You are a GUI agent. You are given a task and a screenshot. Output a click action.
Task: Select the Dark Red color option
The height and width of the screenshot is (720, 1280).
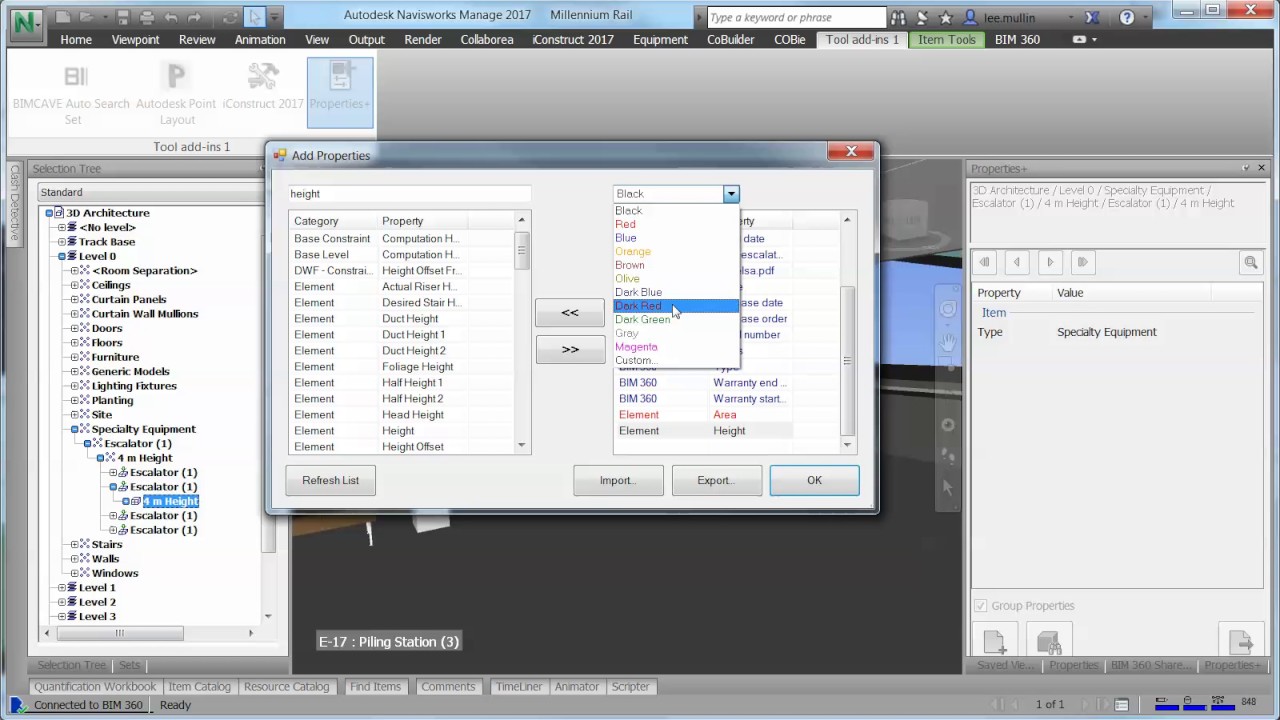675,306
